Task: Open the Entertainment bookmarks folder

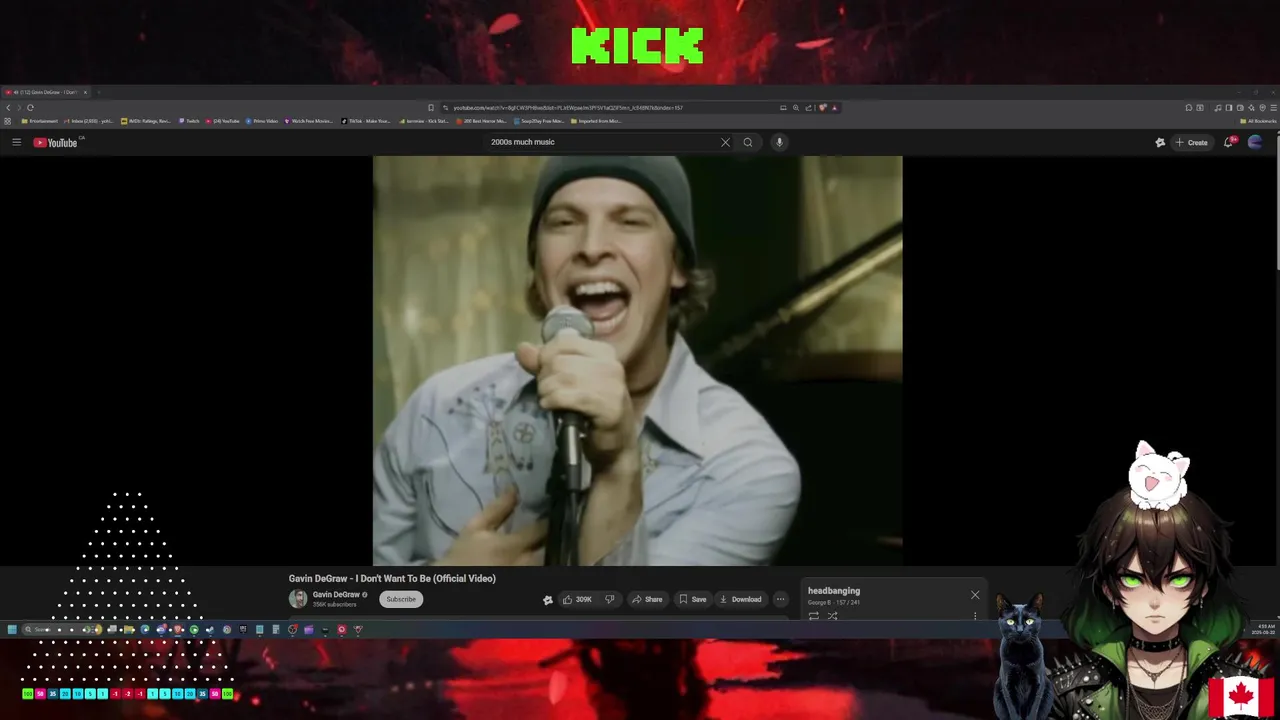Action: (x=40, y=121)
